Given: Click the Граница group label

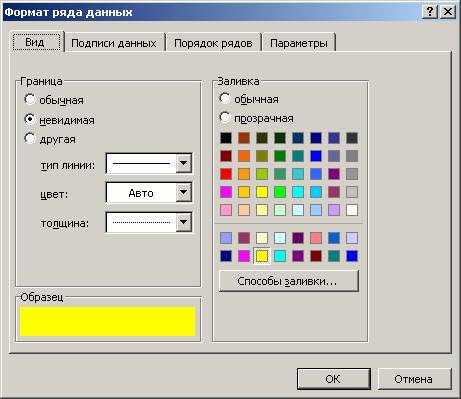Looking at the screenshot, I should pos(41,81).
